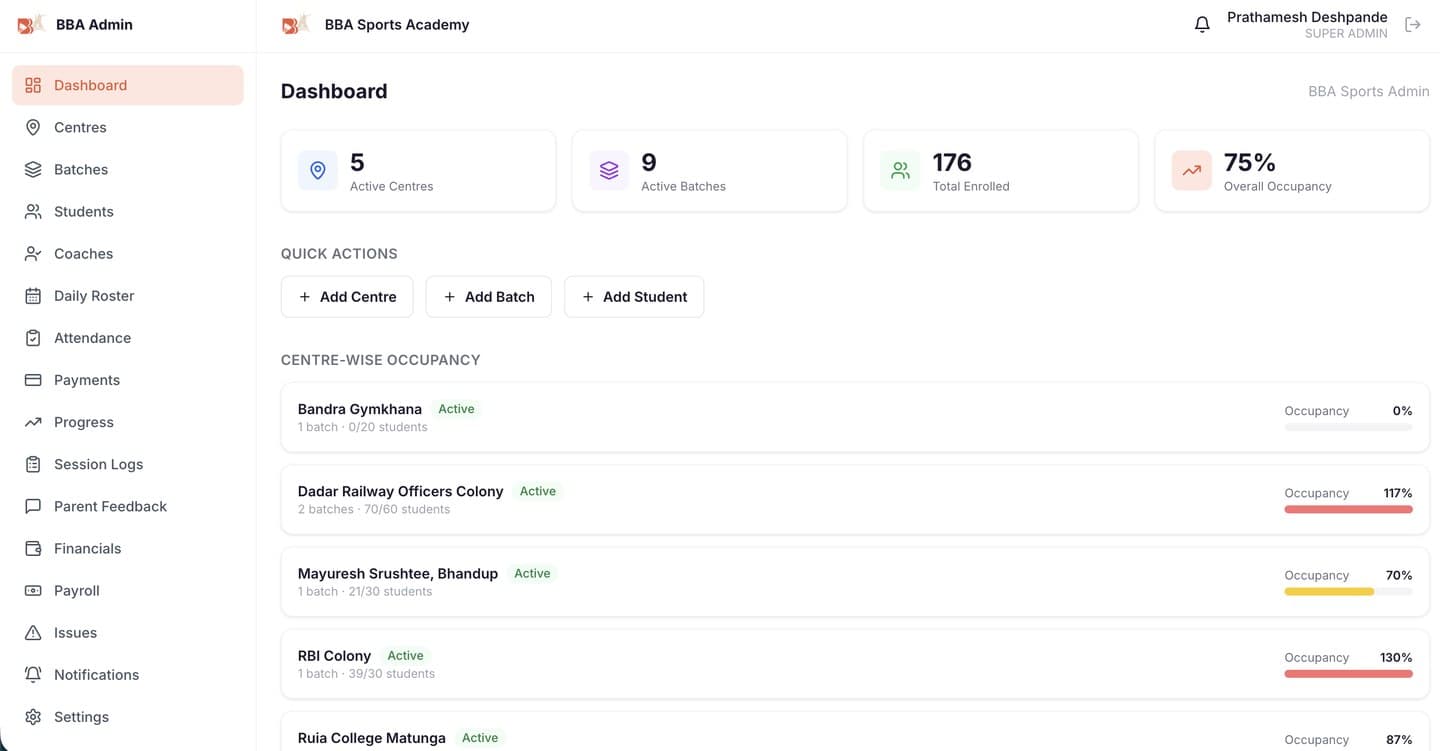Open Ruia College Matunga centre row
1440x751 pixels.
pos(855,732)
